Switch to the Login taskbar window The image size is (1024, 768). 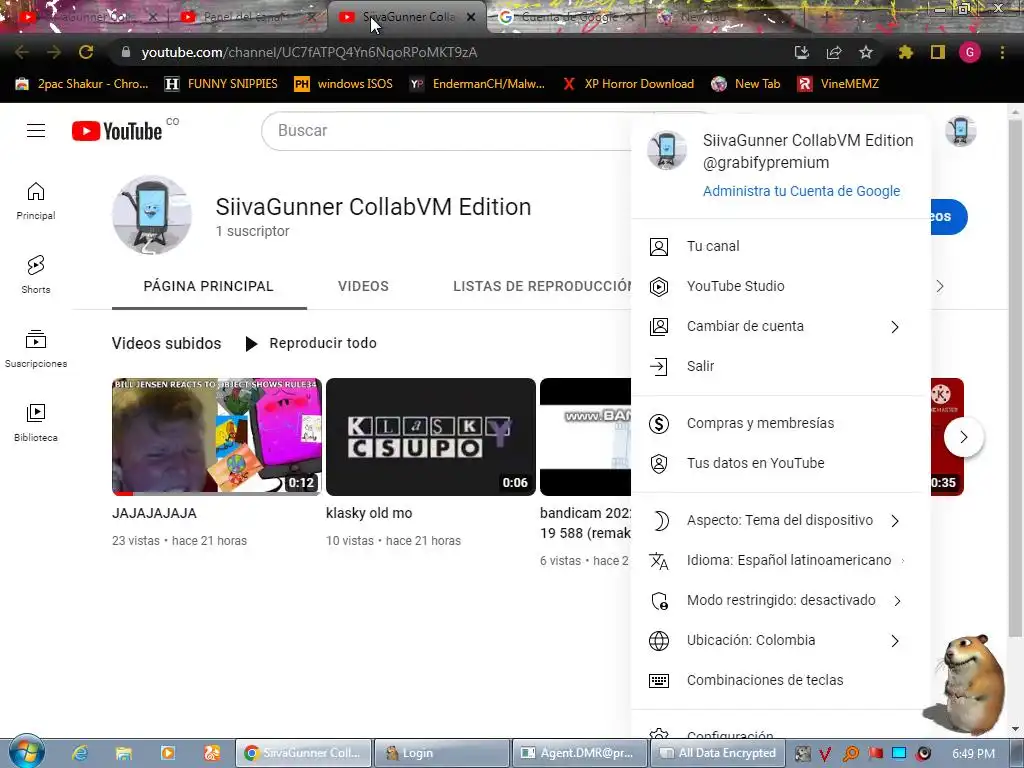(441, 753)
